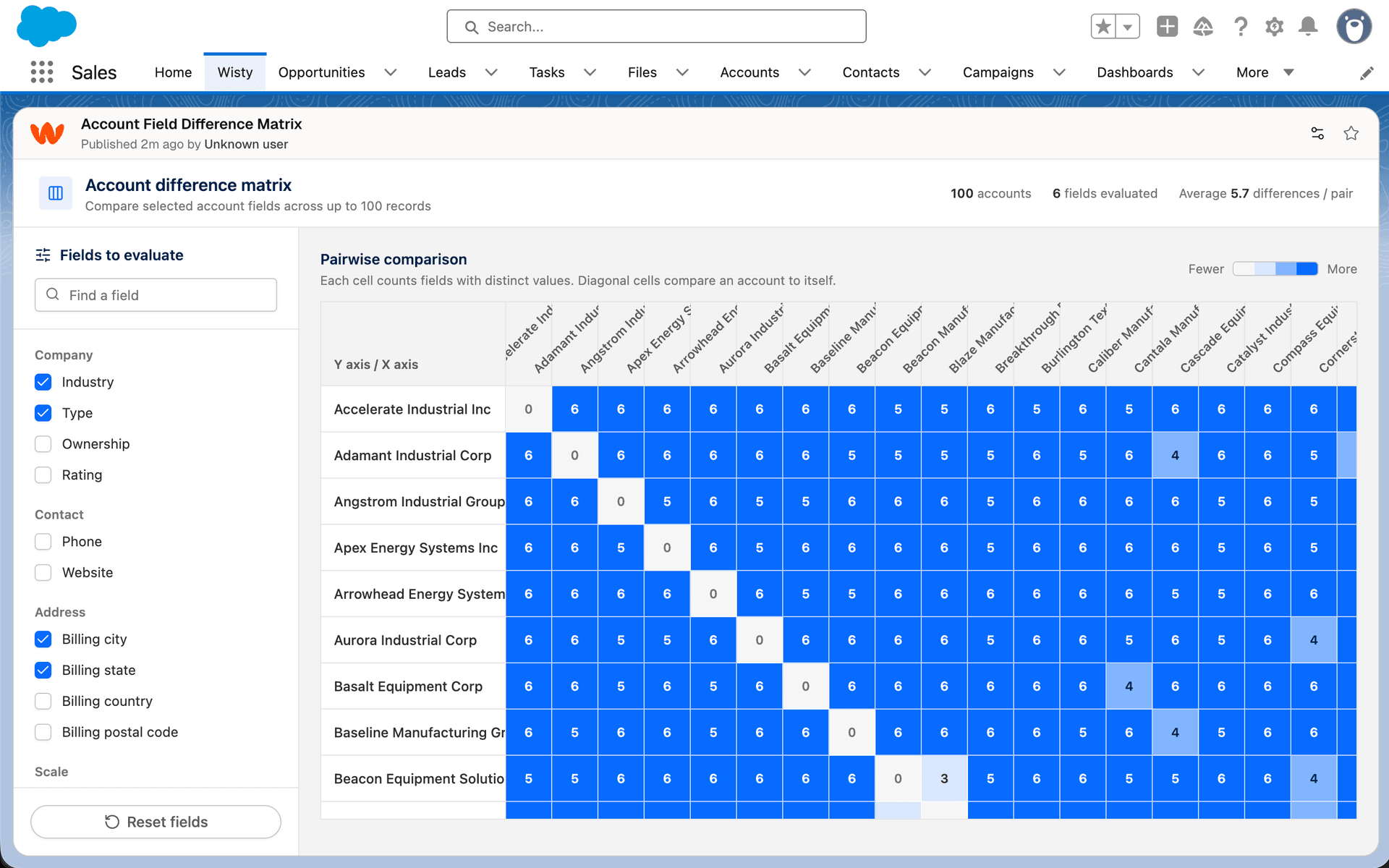Open the Notifications bell
This screenshot has height=868, width=1389.
tap(1308, 27)
